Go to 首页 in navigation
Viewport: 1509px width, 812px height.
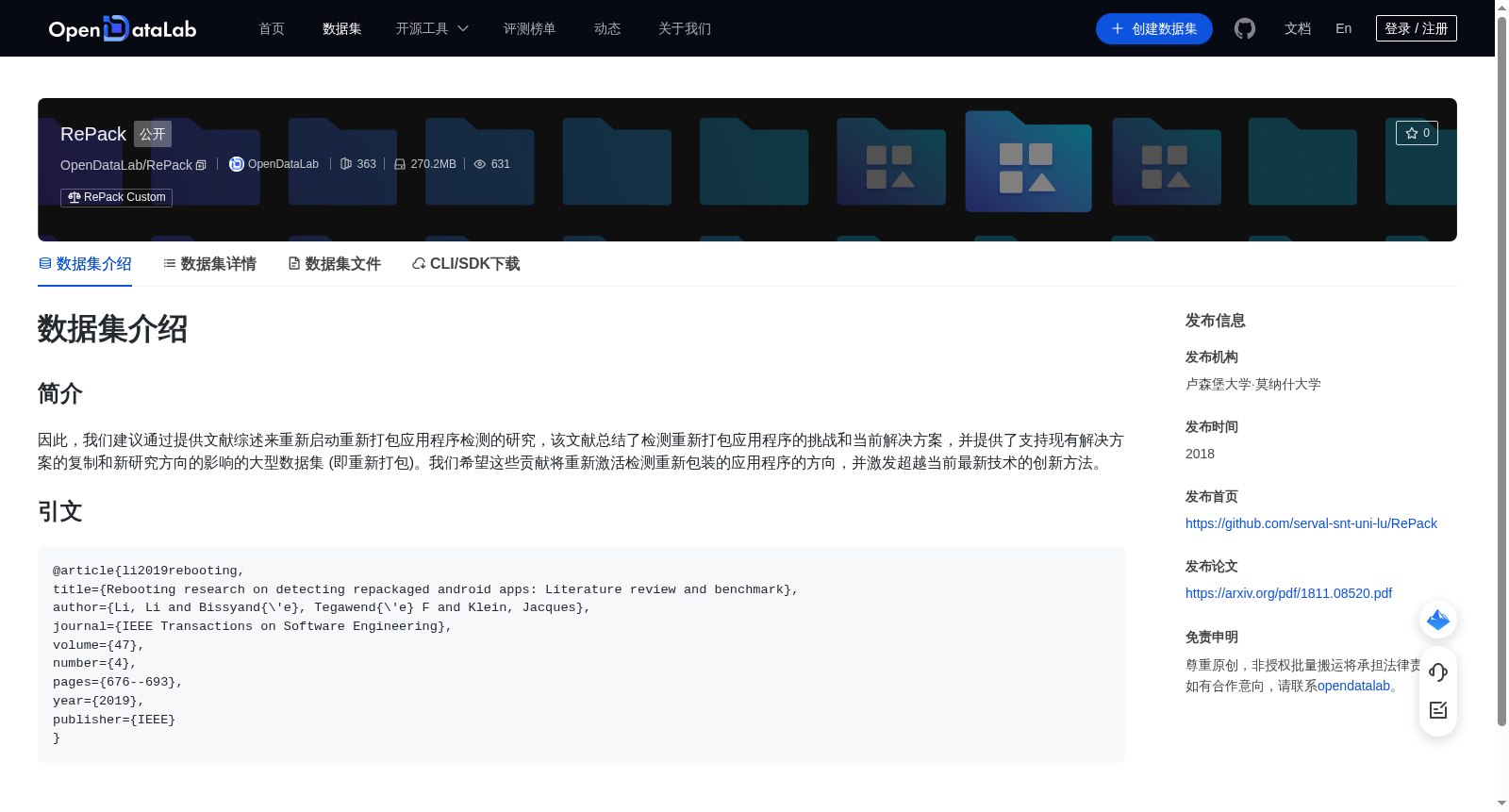pos(272,28)
